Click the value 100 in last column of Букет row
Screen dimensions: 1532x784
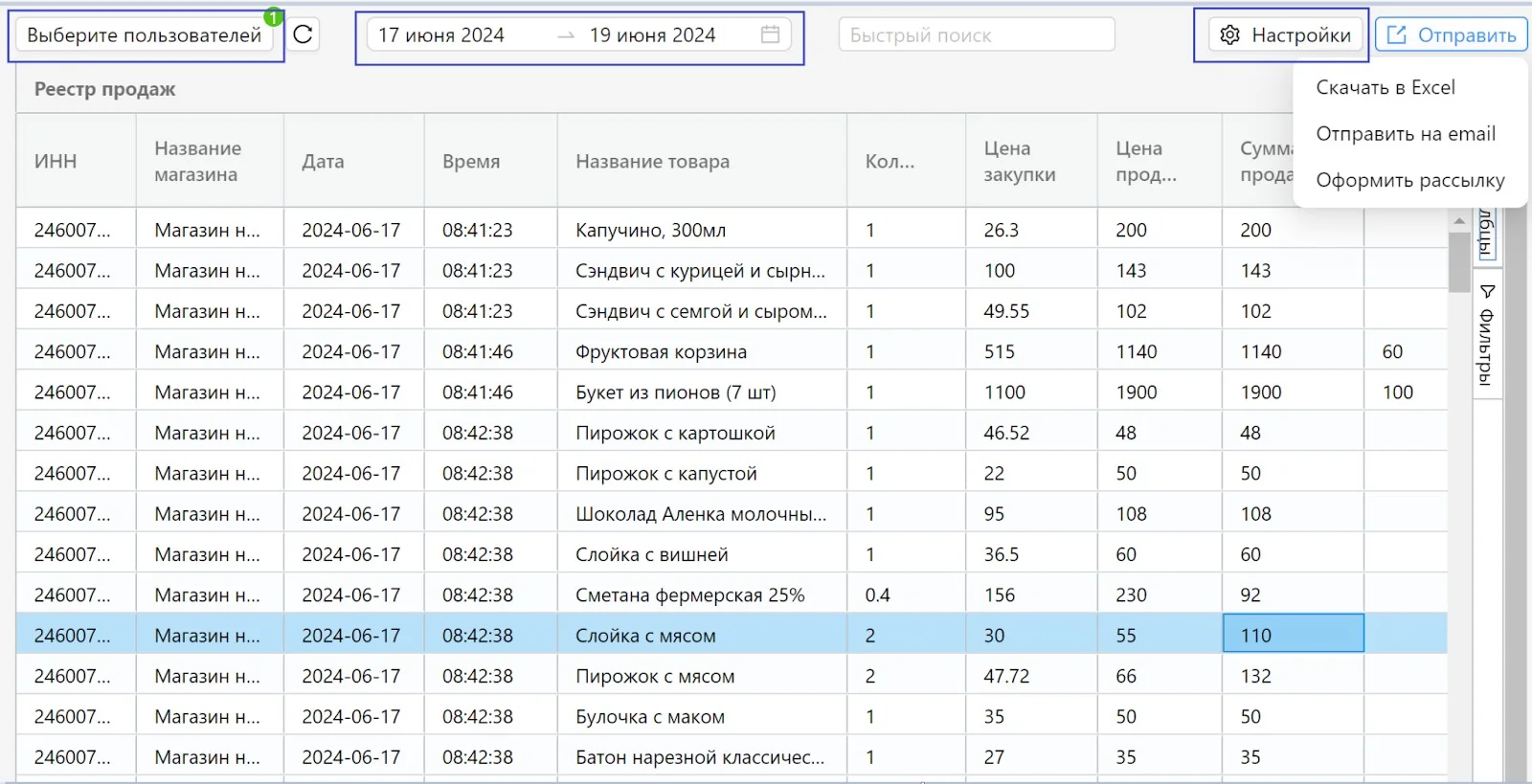pos(1405,392)
